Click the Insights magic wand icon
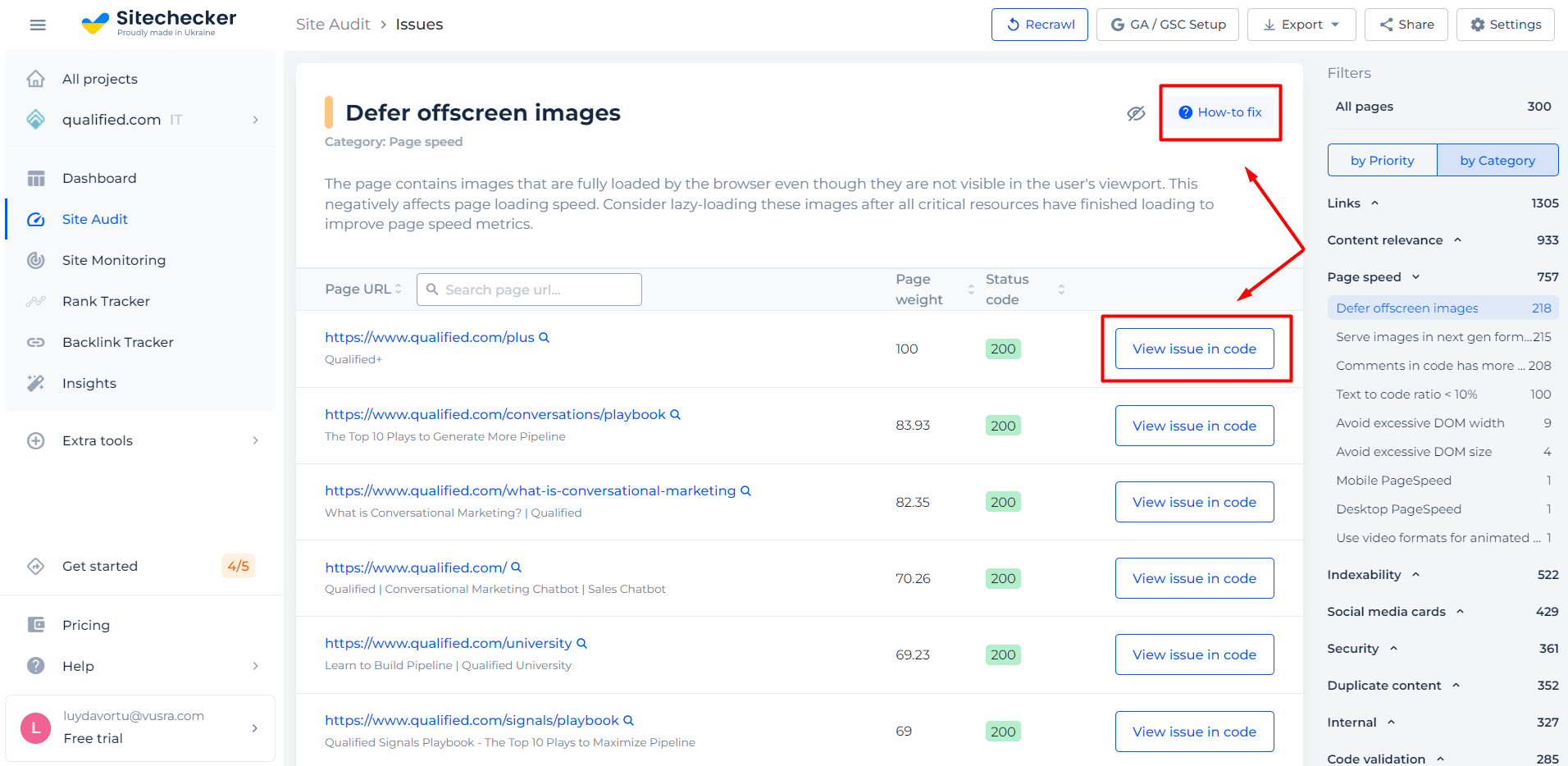The height and width of the screenshot is (766, 1568). coord(35,383)
